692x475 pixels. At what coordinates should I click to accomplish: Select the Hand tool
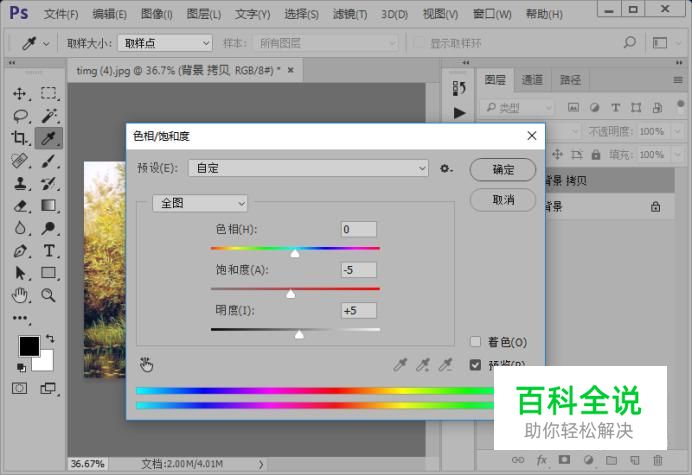[19, 295]
